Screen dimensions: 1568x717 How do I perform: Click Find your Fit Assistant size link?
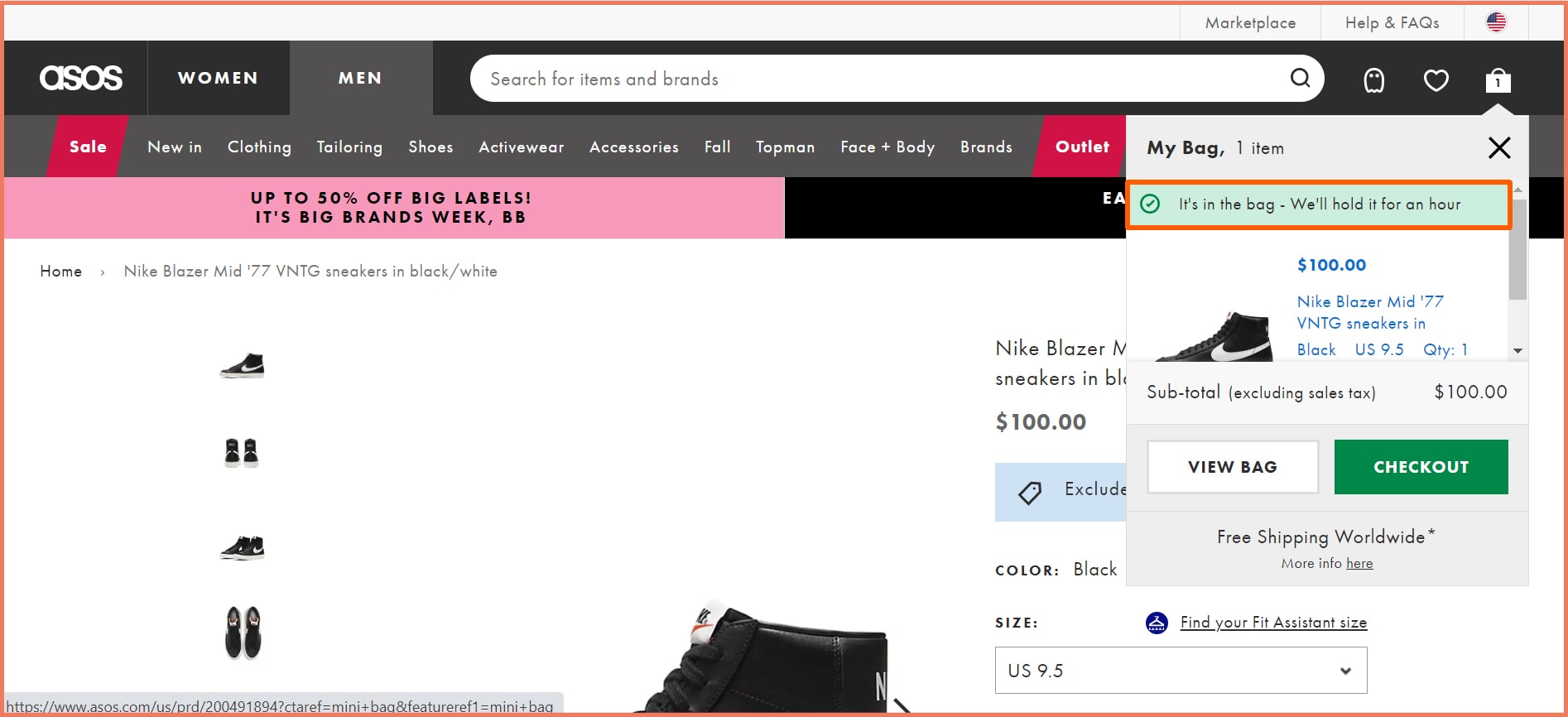pos(1273,623)
